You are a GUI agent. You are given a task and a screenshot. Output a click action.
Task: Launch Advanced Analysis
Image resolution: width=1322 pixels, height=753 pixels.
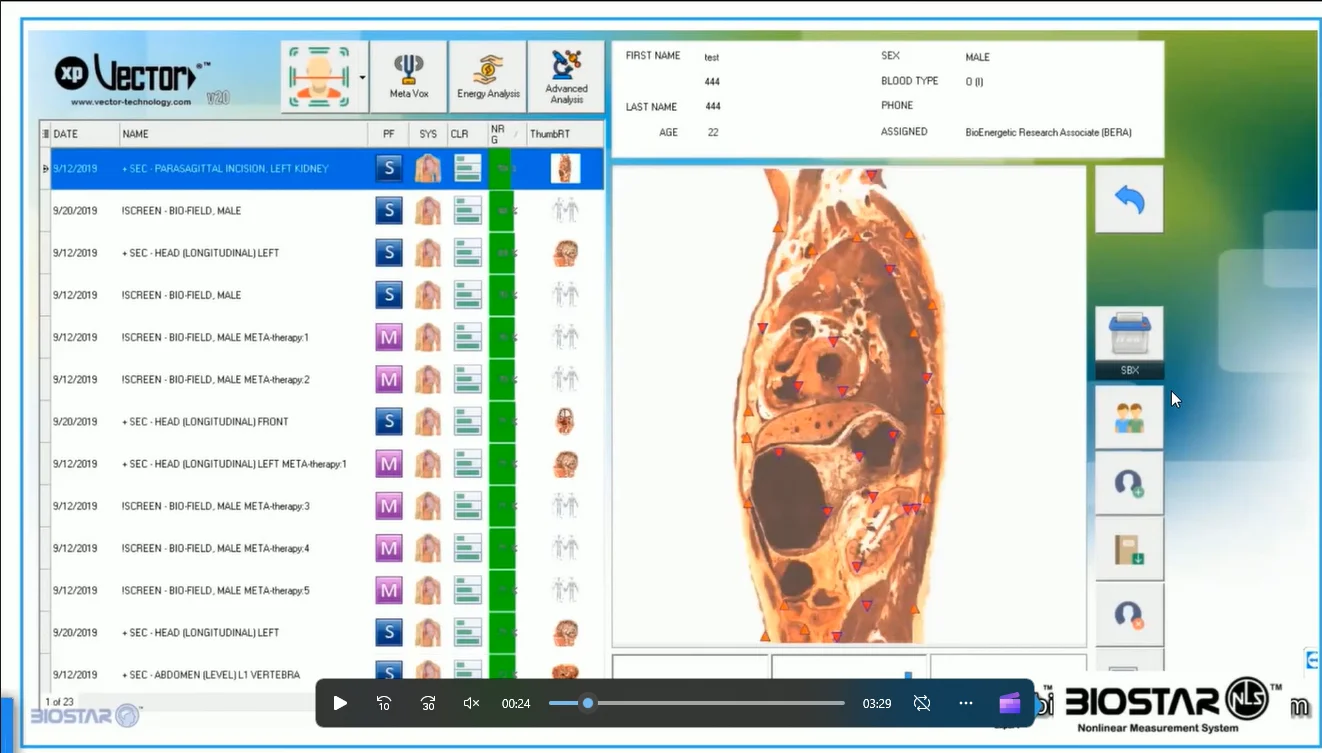(x=566, y=77)
